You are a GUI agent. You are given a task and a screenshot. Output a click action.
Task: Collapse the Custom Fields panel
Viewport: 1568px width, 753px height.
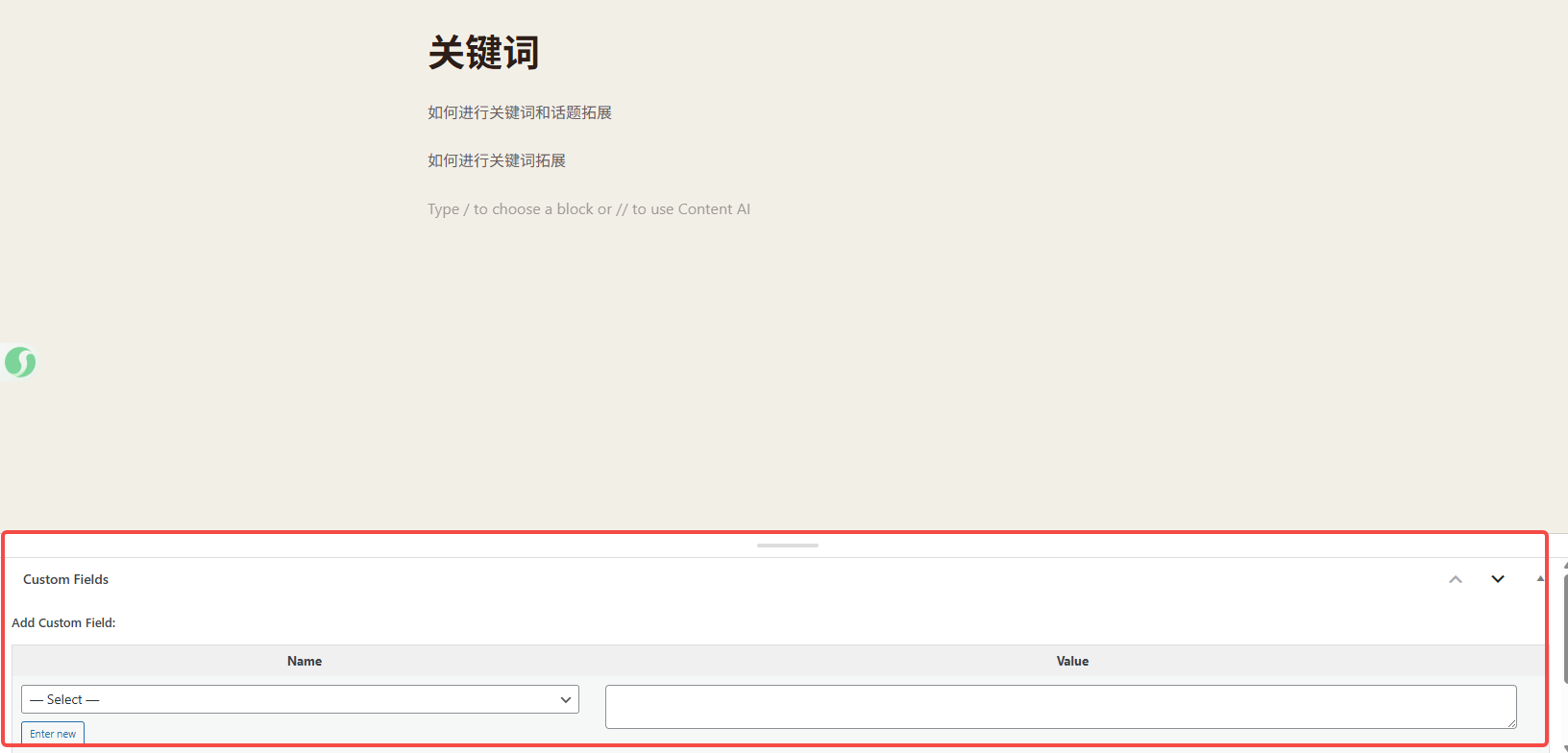click(x=1540, y=579)
